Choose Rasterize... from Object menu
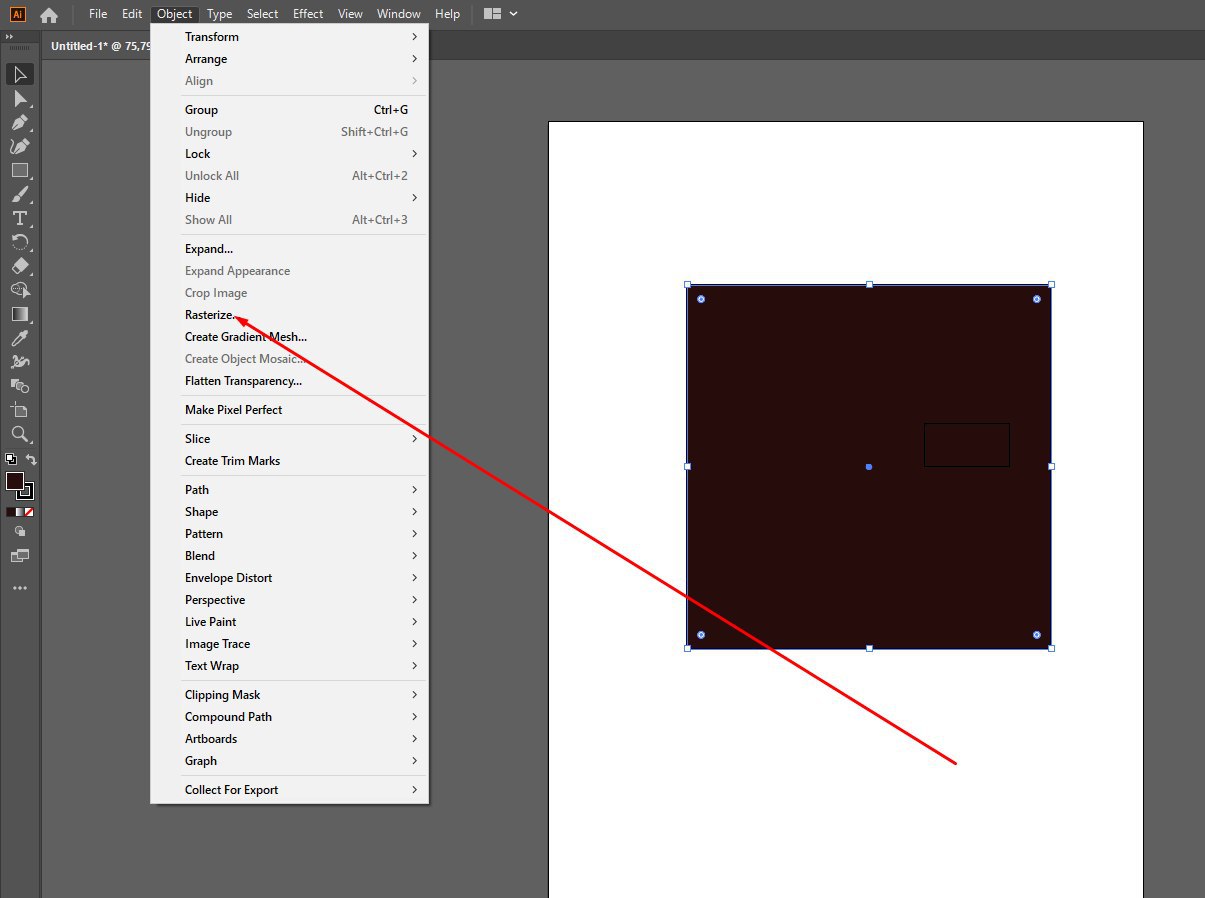This screenshot has height=898, width=1205. coord(289,315)
